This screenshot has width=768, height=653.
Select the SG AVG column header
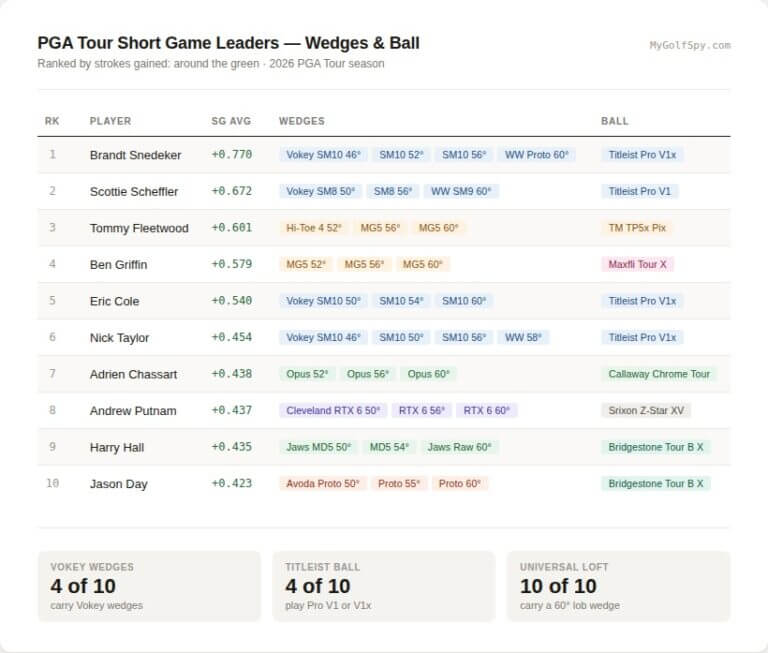click(x=231, y=121)
